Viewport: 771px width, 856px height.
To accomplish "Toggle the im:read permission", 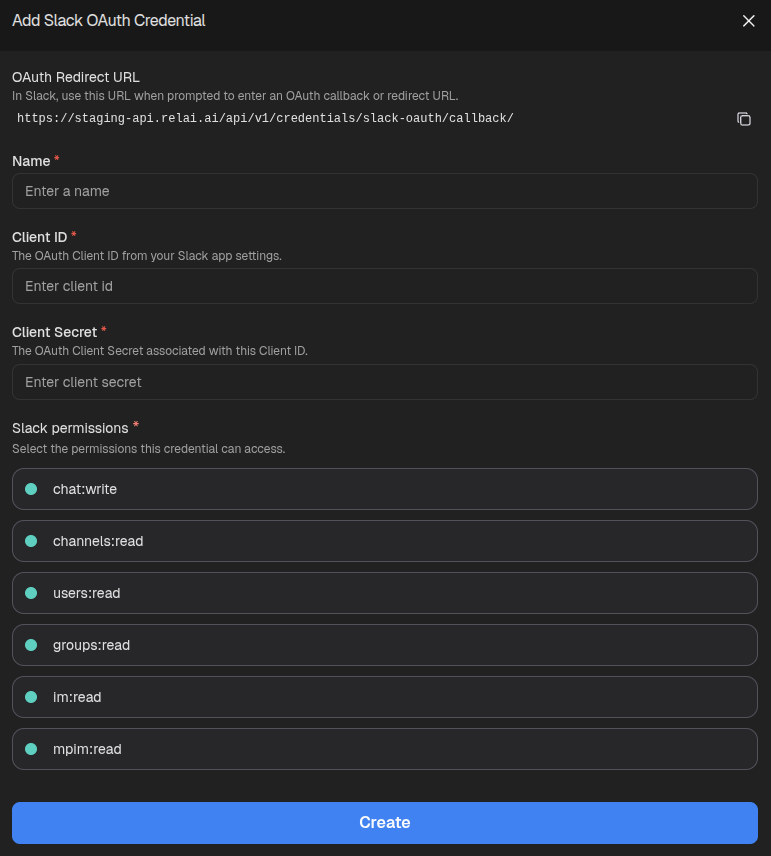I will (x=30, y=697).
